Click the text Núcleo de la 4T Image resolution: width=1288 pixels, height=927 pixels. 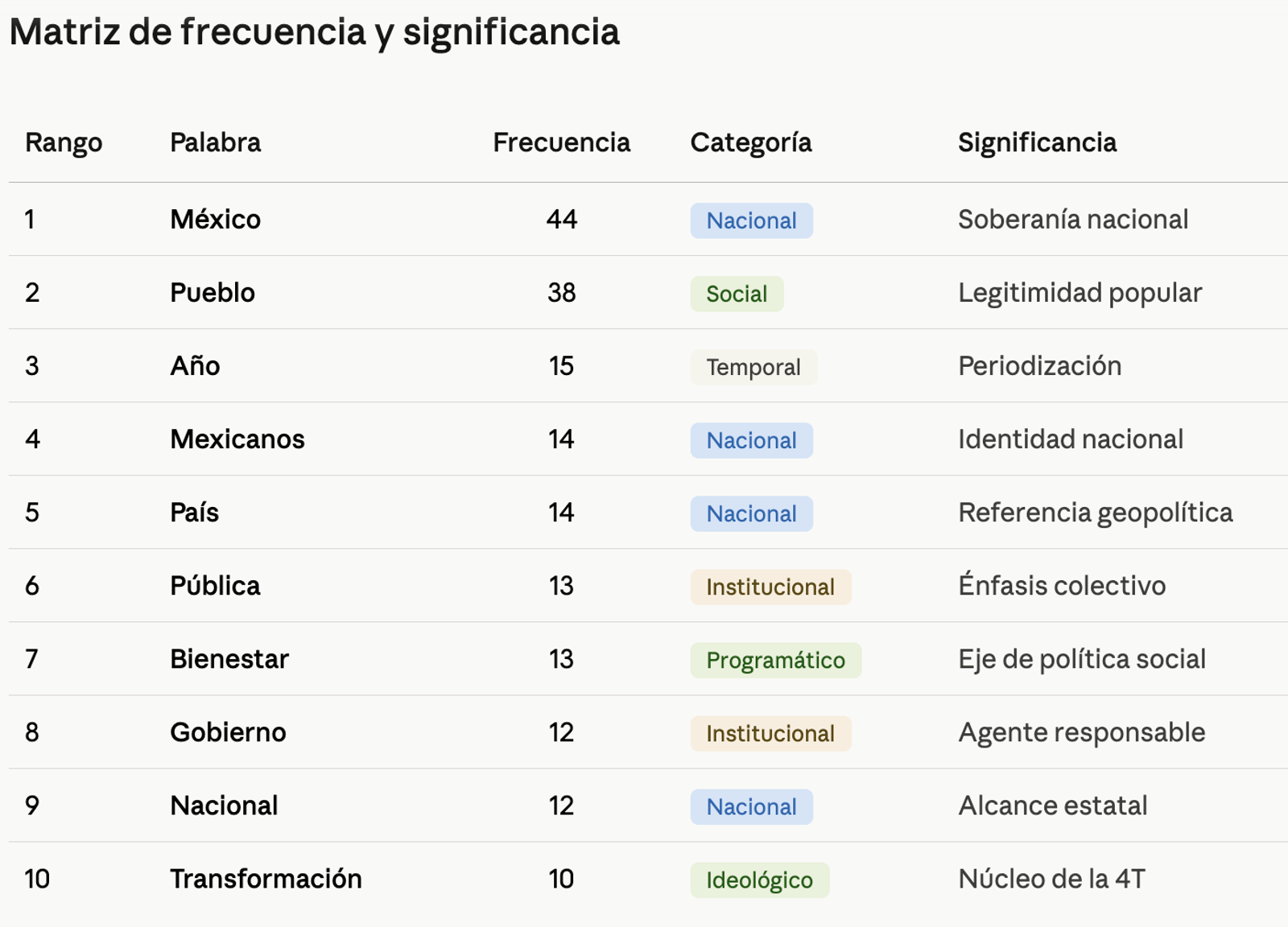[x=1051, y=879]
